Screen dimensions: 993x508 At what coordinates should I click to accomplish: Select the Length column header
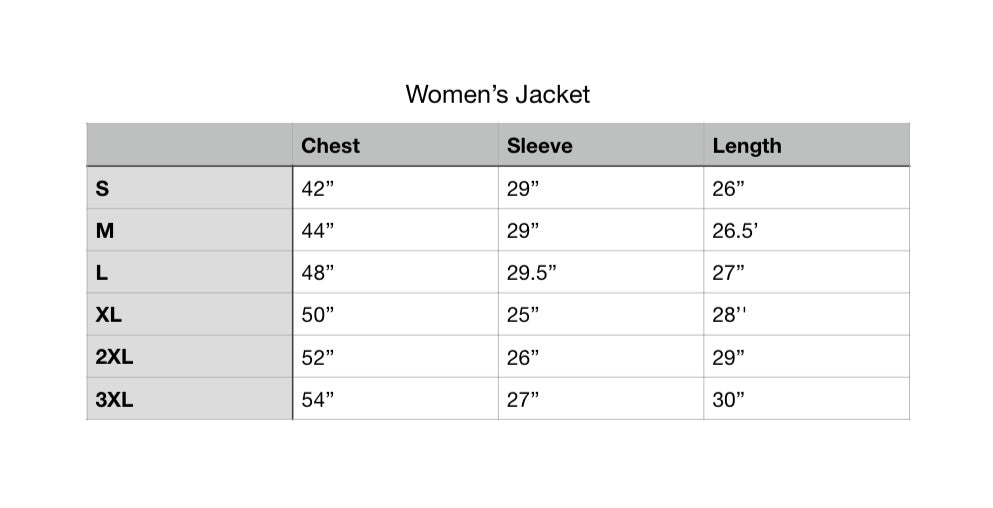[746, 146]
